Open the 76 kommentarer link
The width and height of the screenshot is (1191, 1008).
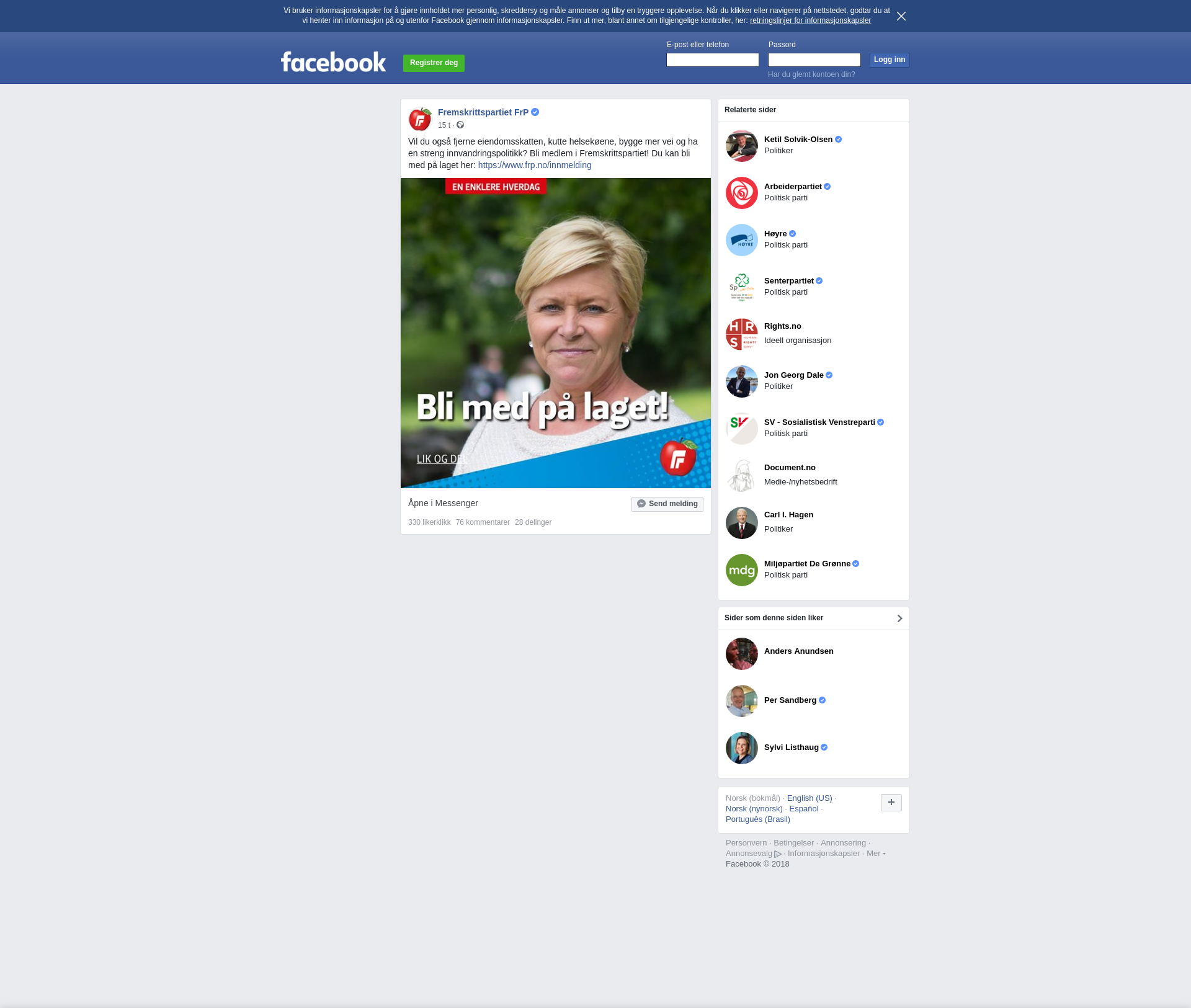tap(483, 522)
